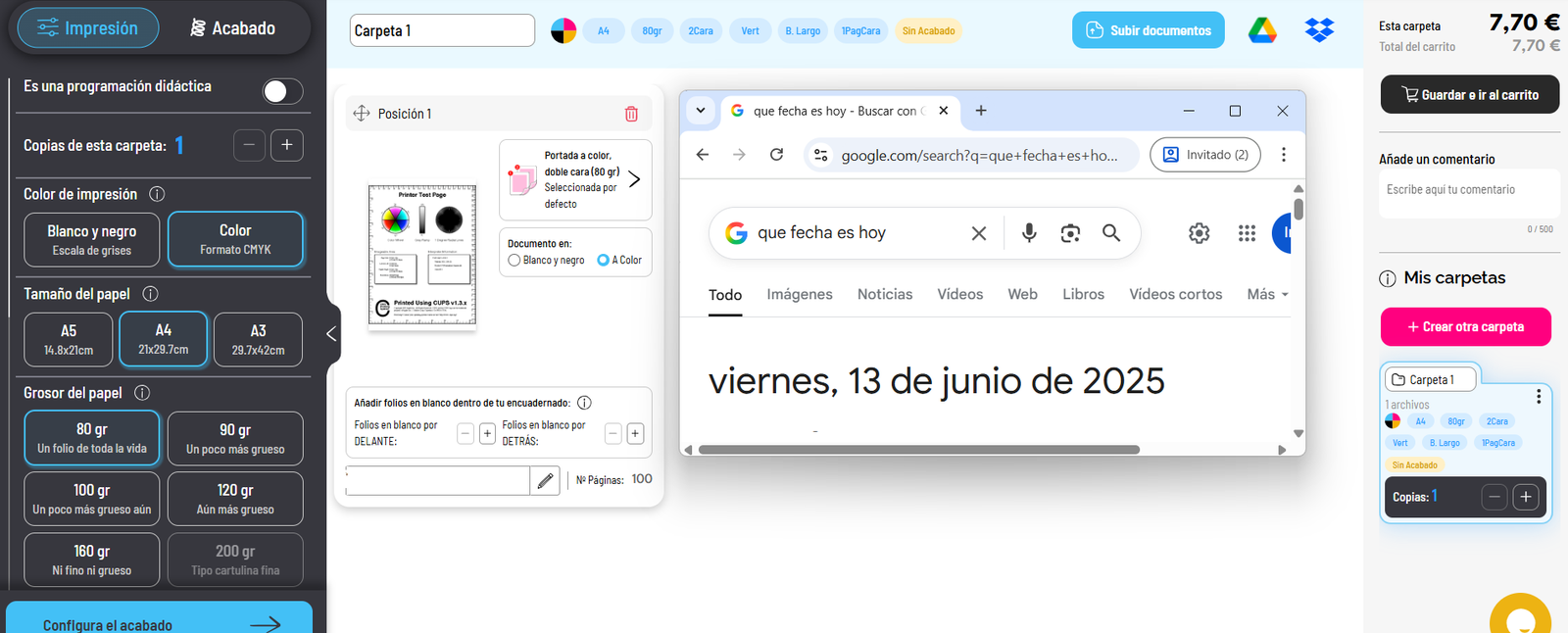
Task: Expand the Portada a color option arrow
Action: click(x=634, y=179)
